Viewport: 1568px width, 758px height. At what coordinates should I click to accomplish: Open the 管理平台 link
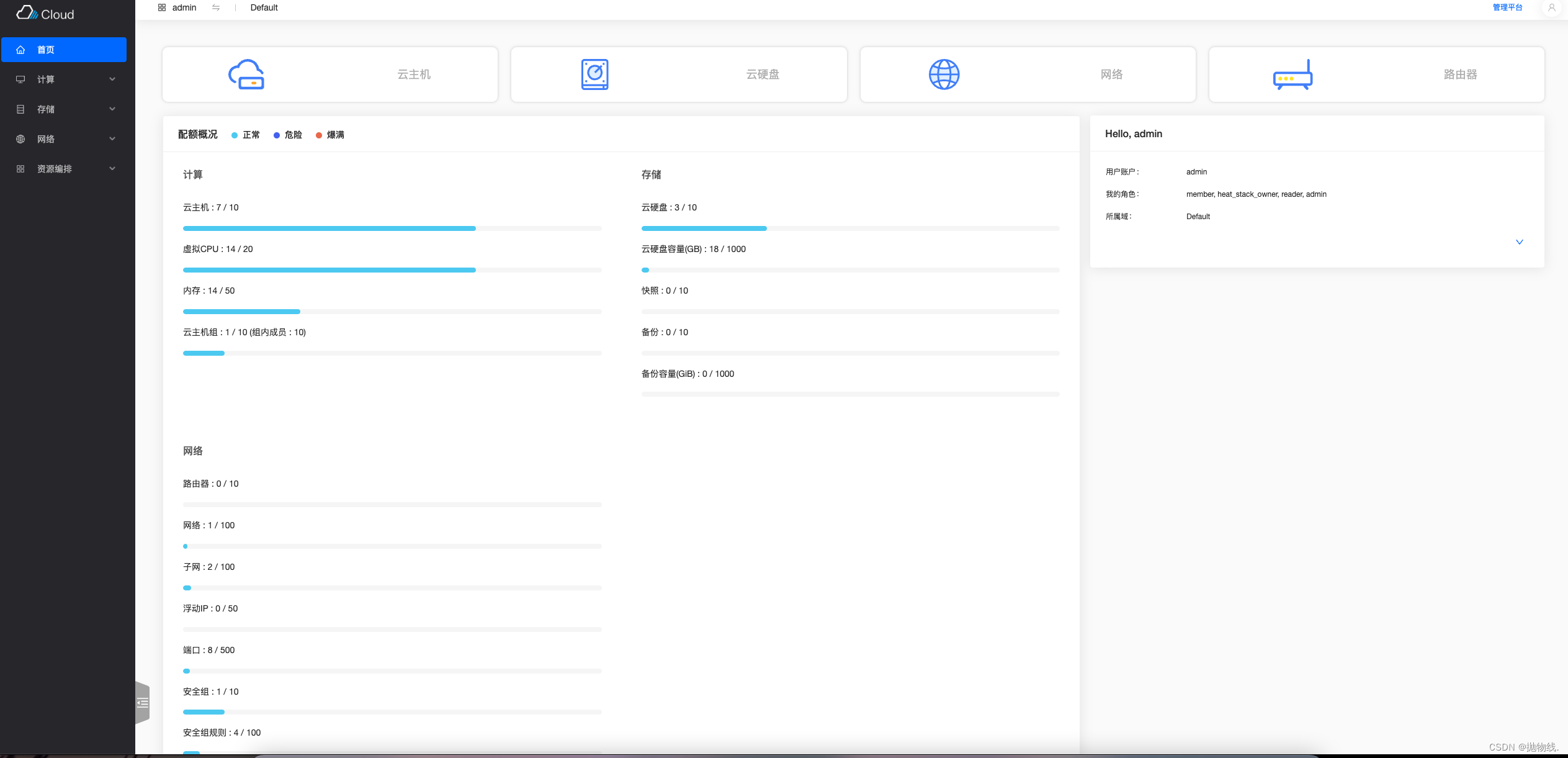(x=1507, y=7)
